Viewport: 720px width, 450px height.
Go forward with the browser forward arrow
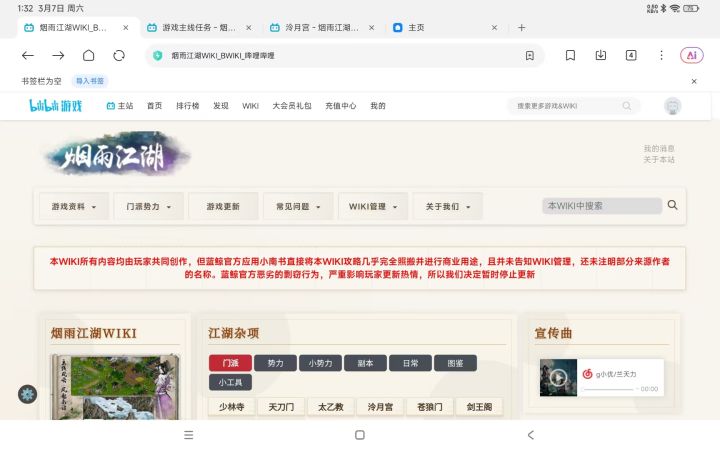58,56
